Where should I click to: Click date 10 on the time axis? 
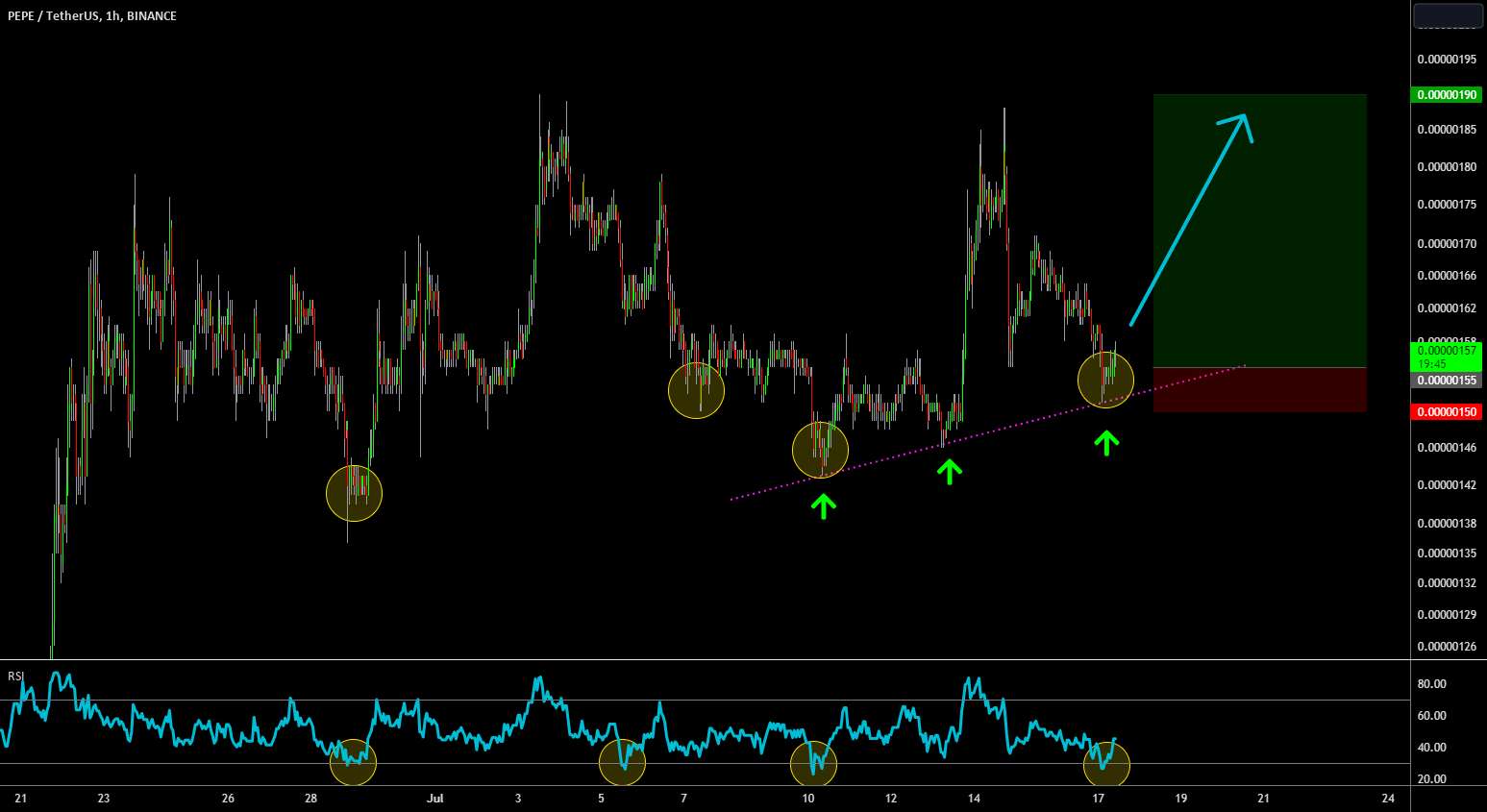point(807,799)
